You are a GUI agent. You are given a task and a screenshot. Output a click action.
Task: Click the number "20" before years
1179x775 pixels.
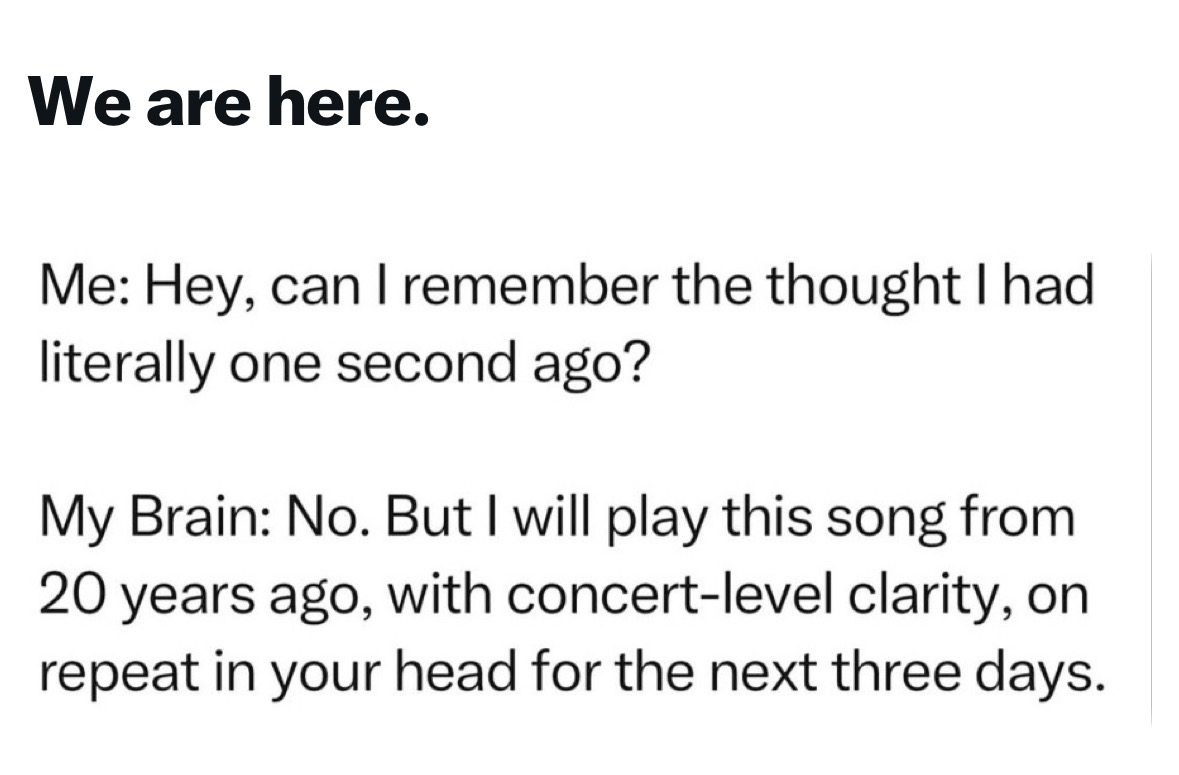coord(72,595)
